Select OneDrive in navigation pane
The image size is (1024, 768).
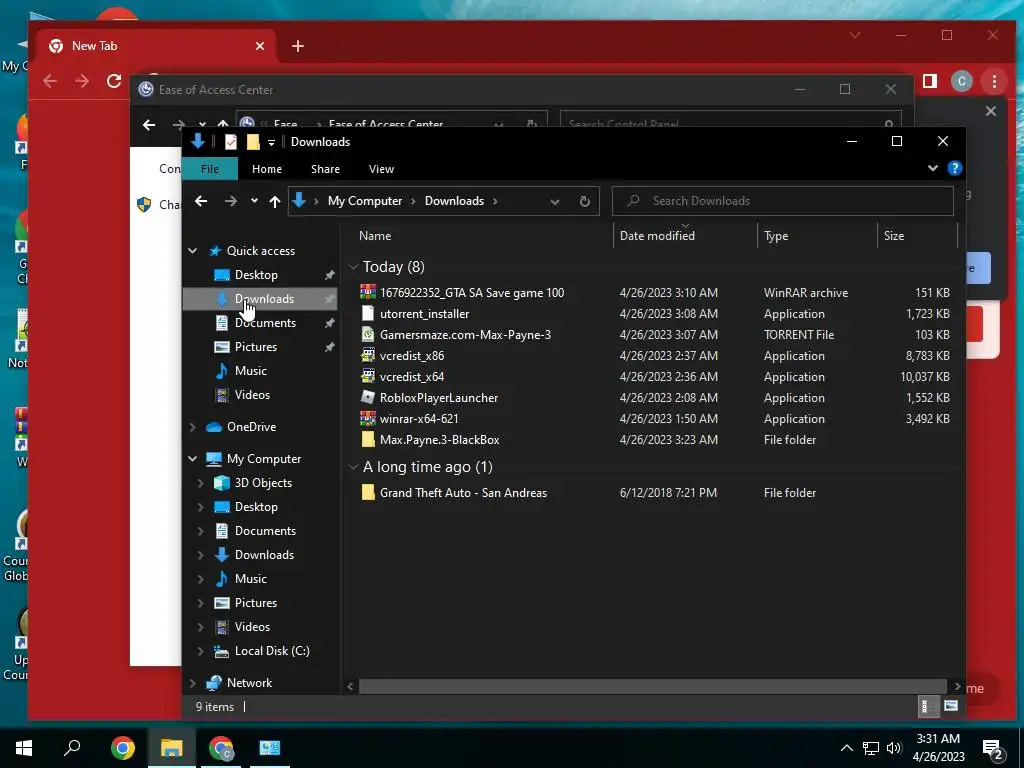click(x=251, y=427)
